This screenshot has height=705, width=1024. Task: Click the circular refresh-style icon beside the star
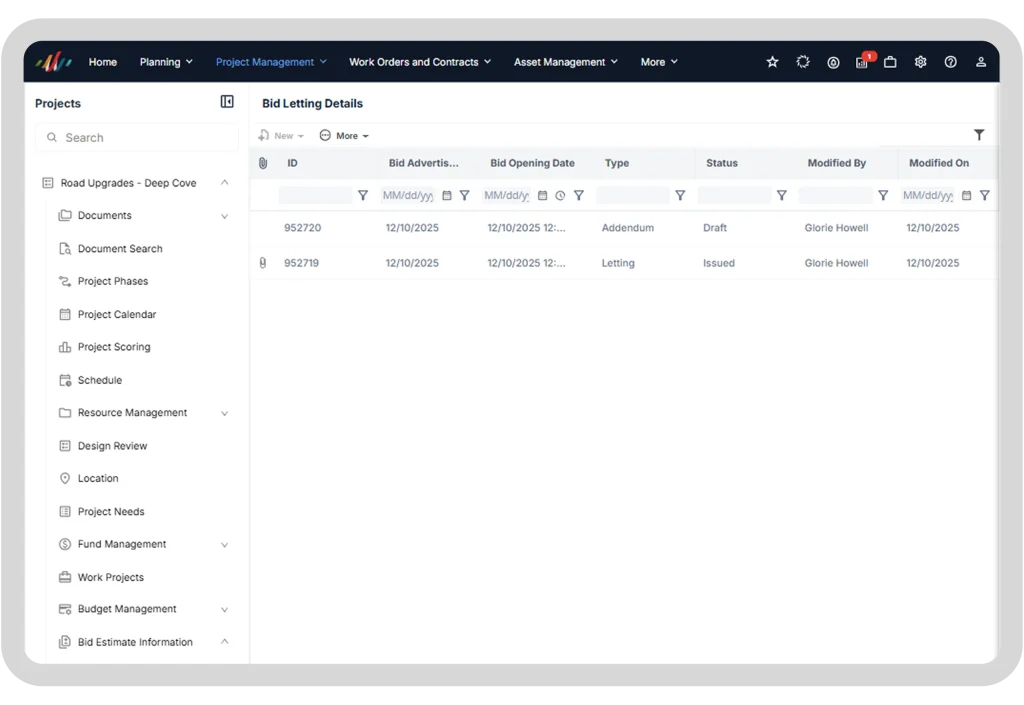(x=803, y=62)
